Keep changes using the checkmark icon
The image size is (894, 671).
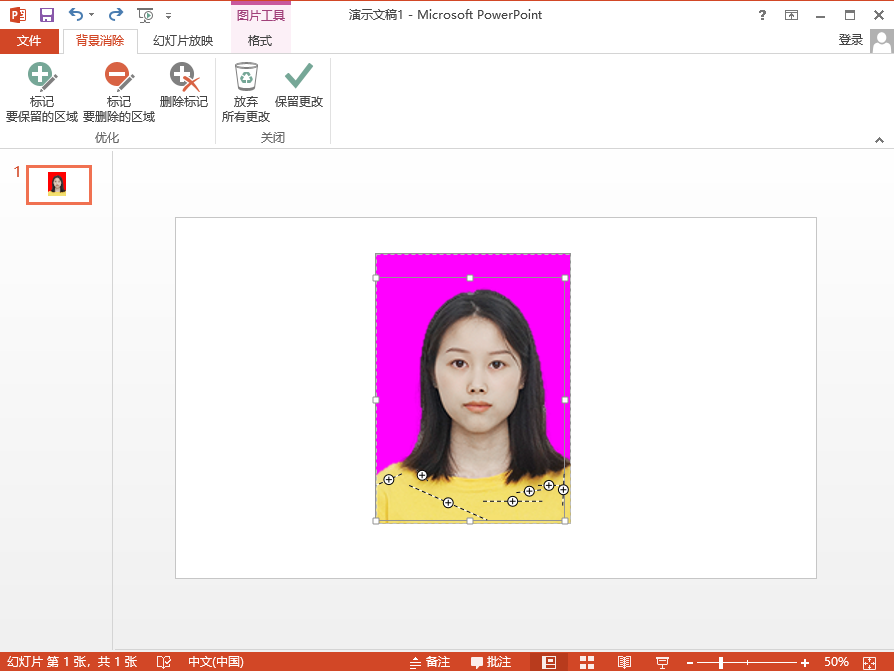pyautogui.click(x=299, y=86)
